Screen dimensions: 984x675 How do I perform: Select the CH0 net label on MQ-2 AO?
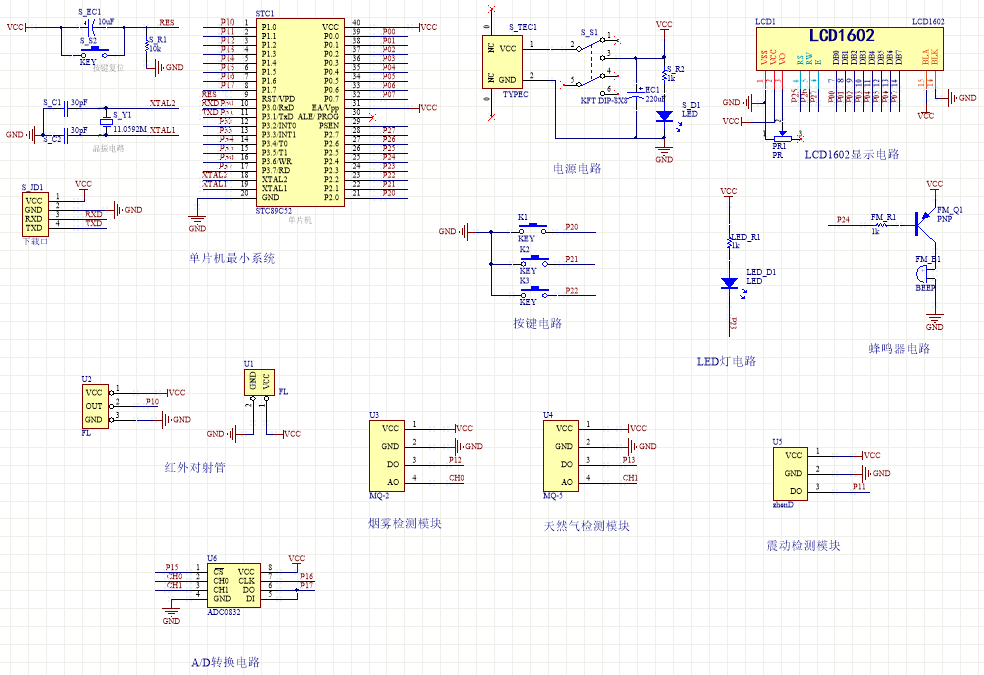(x=456, y=478)
